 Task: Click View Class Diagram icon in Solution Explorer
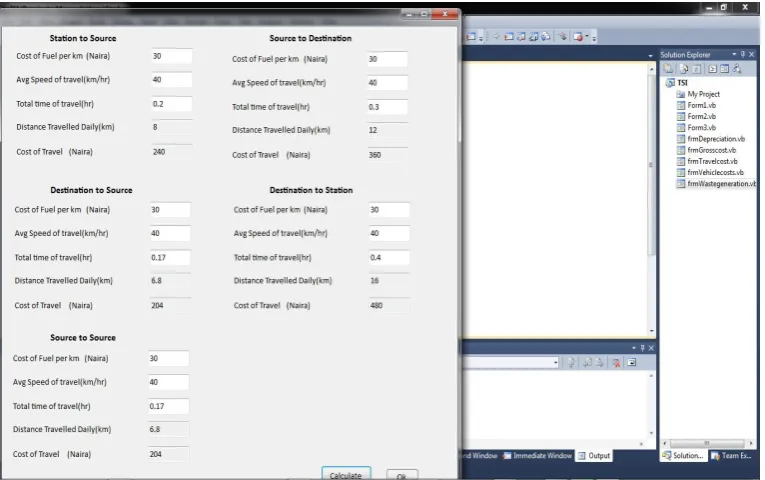737,69
